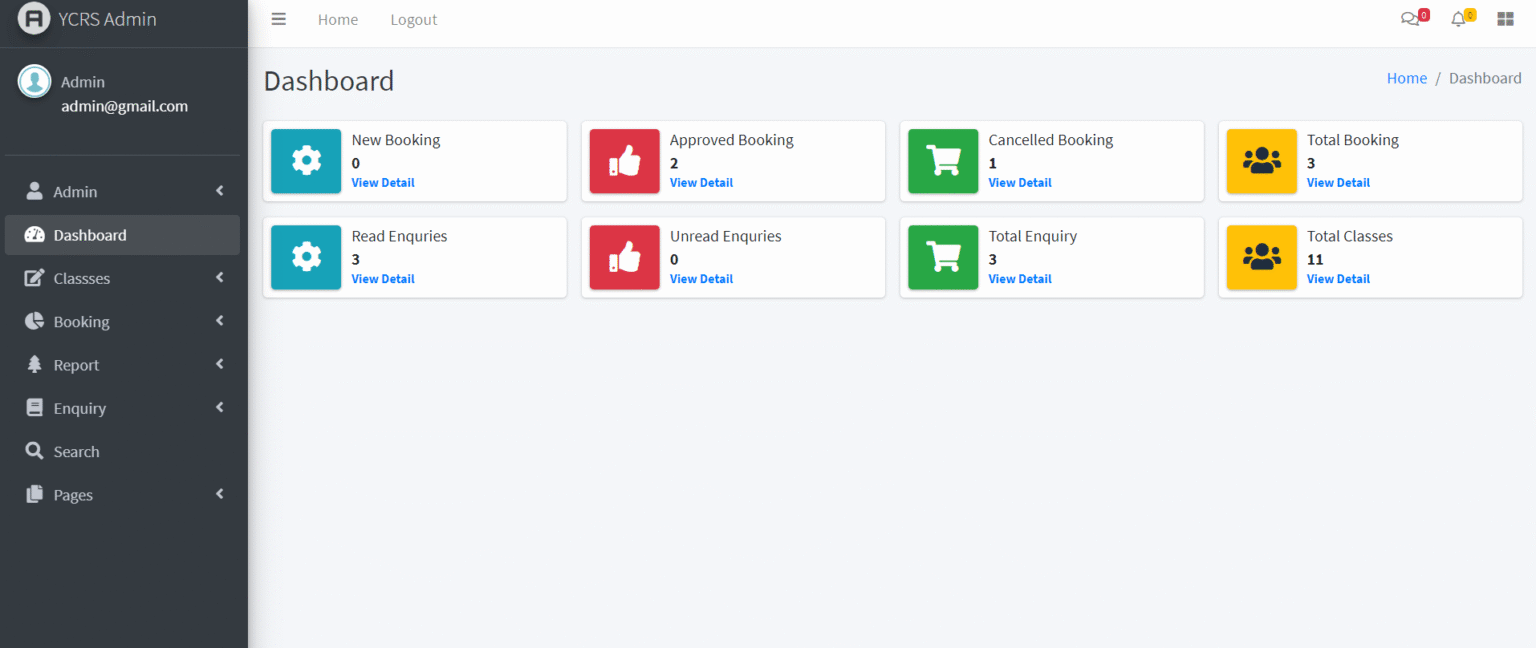Select Logout in the top navbar

coord(414,20)
